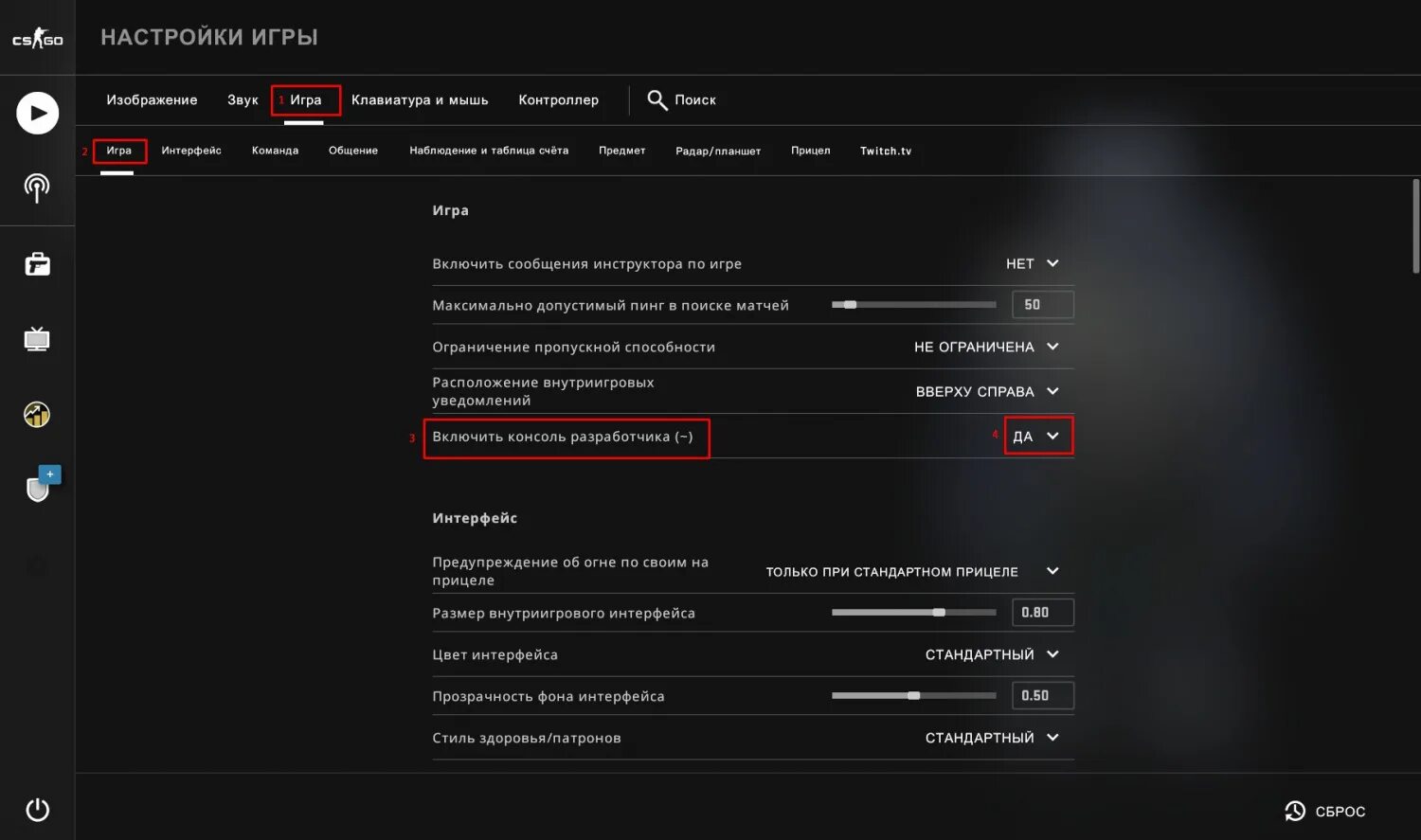Click the search magnifier icon
This screenshot has width=1421, height=840.
coord(657,99)
